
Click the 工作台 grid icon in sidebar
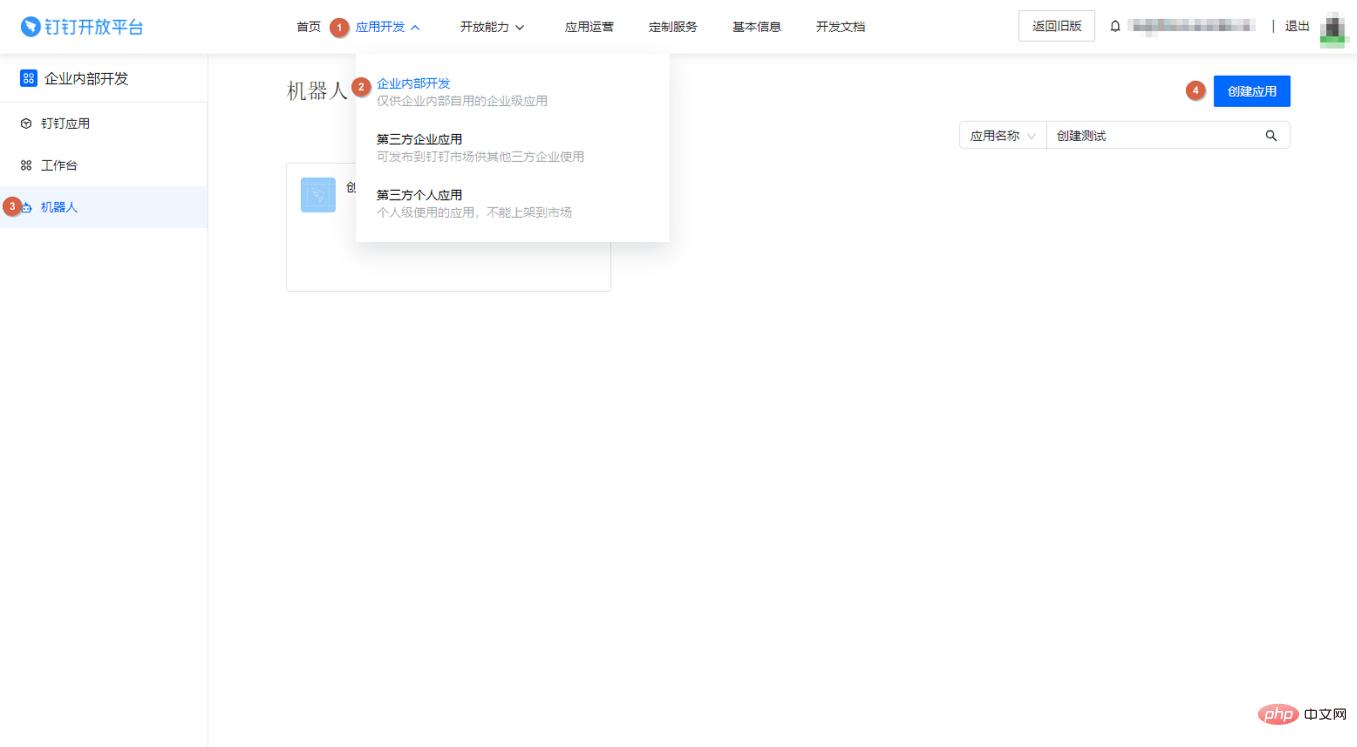click(x=26, y=166)
